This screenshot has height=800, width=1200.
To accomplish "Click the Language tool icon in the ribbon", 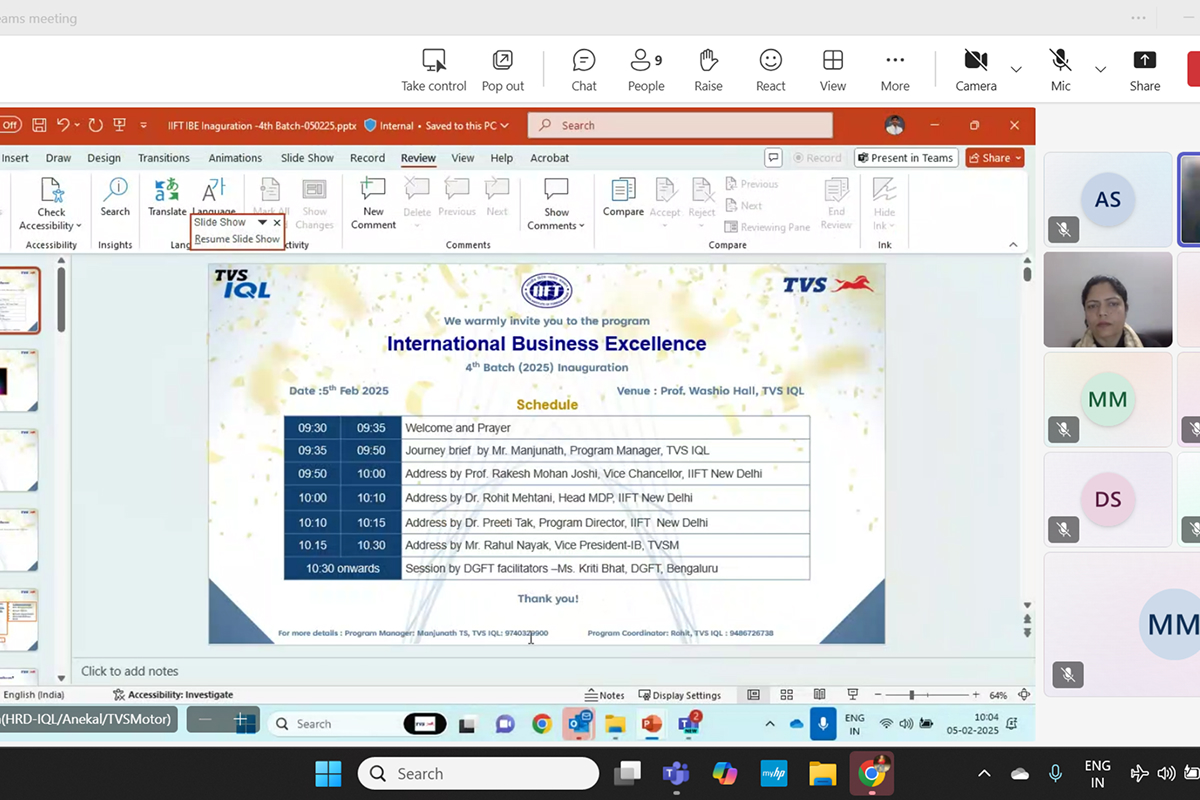I will point(214,190).
